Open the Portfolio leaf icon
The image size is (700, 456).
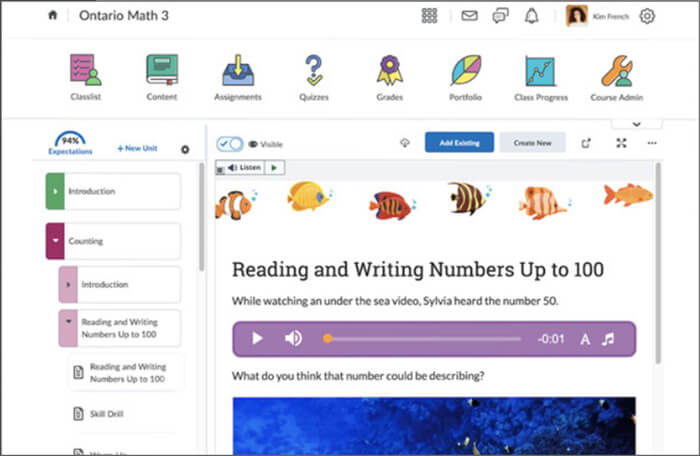(466, 70)
